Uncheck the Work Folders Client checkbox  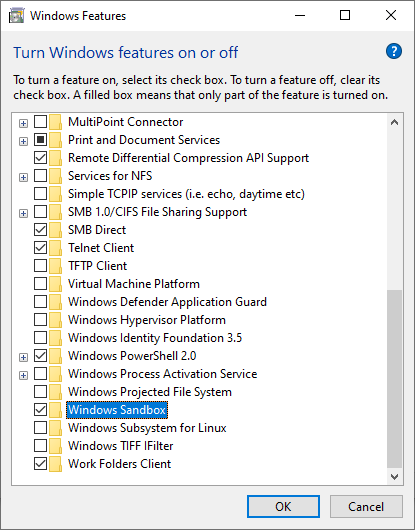[41, 463]
